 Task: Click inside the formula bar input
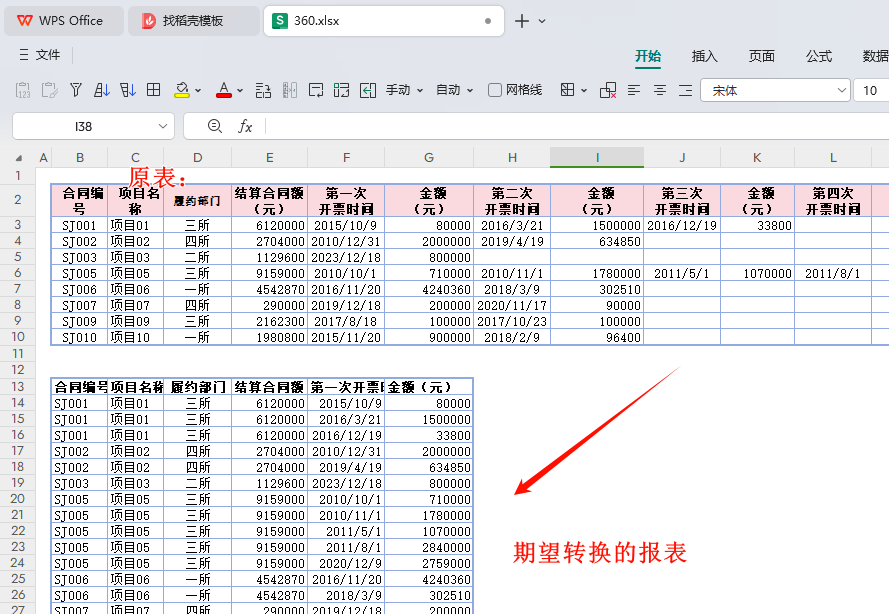pos(577,126)
